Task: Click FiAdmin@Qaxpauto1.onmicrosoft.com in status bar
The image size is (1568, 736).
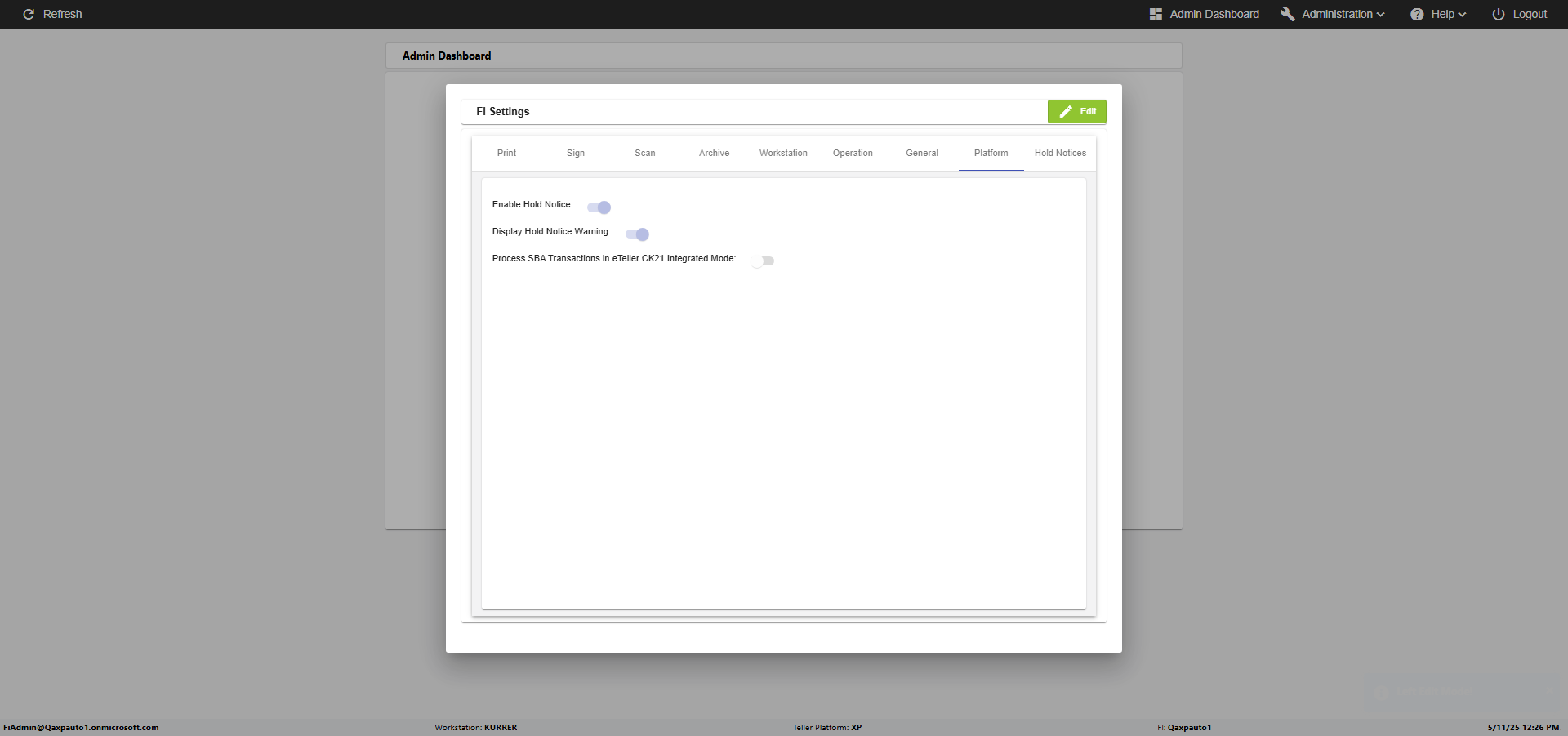Action: click(x=82, y=728)
